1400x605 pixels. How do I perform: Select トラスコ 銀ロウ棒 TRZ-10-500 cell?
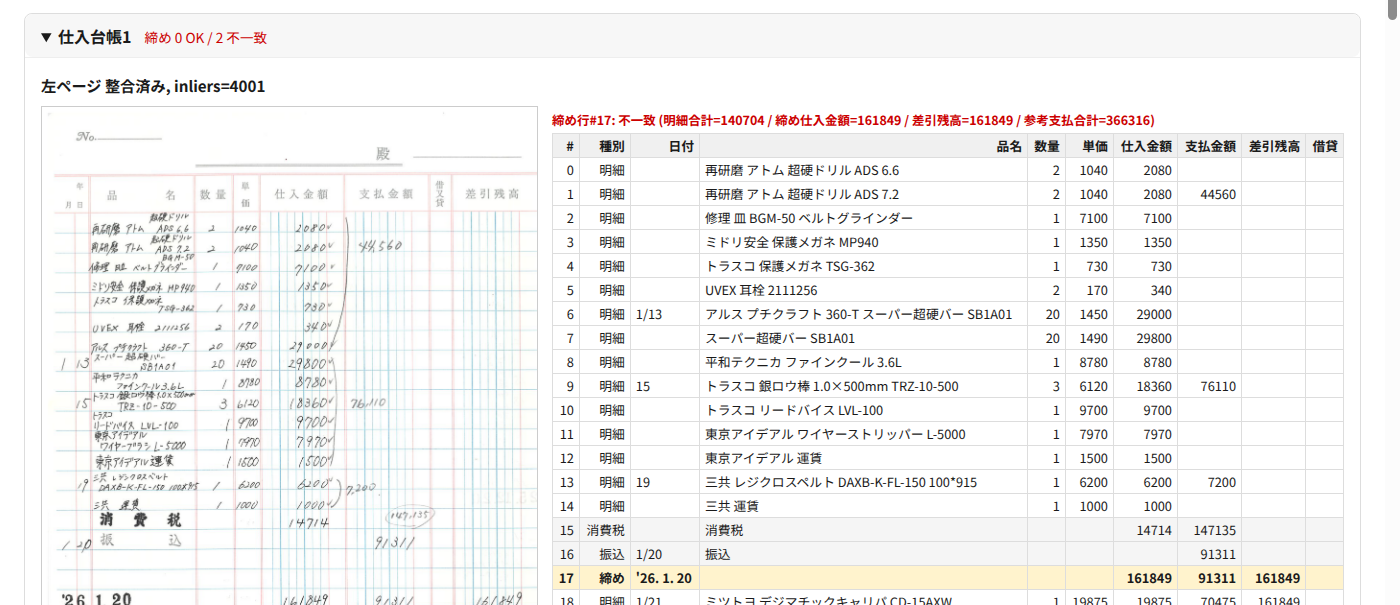[864, 386]
